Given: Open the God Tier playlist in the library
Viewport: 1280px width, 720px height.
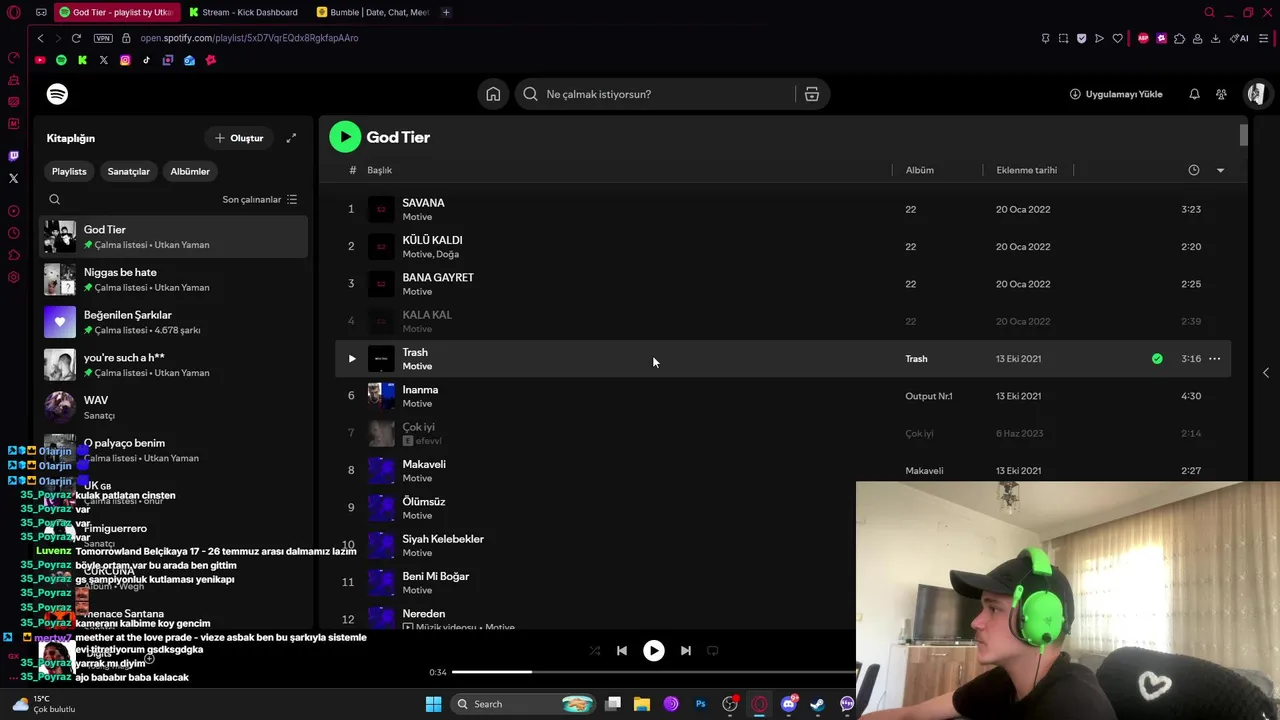Looking at the screenshot, I should tap(174, 237).
